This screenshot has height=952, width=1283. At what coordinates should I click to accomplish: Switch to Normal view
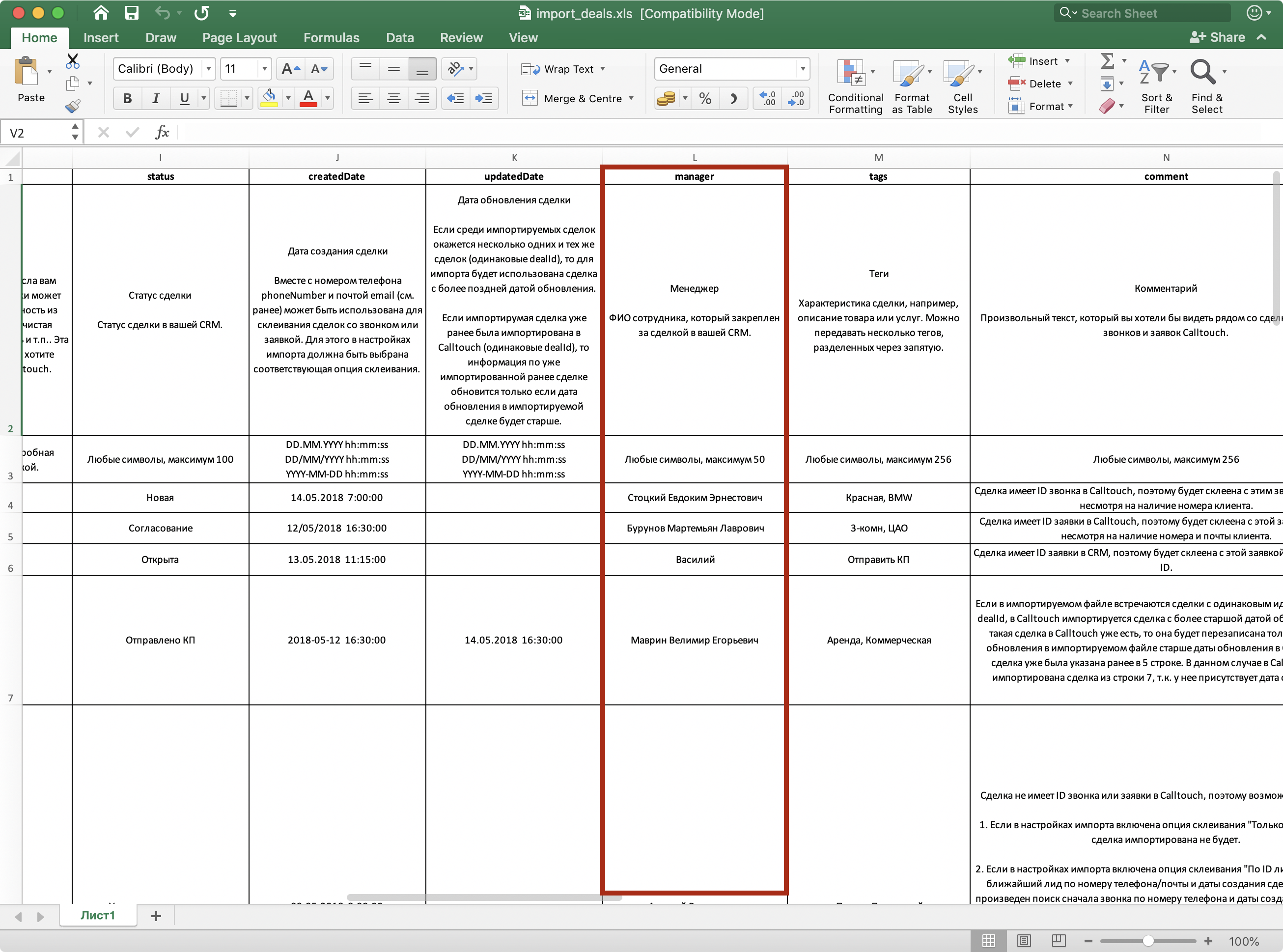click(x=989, y=941)
